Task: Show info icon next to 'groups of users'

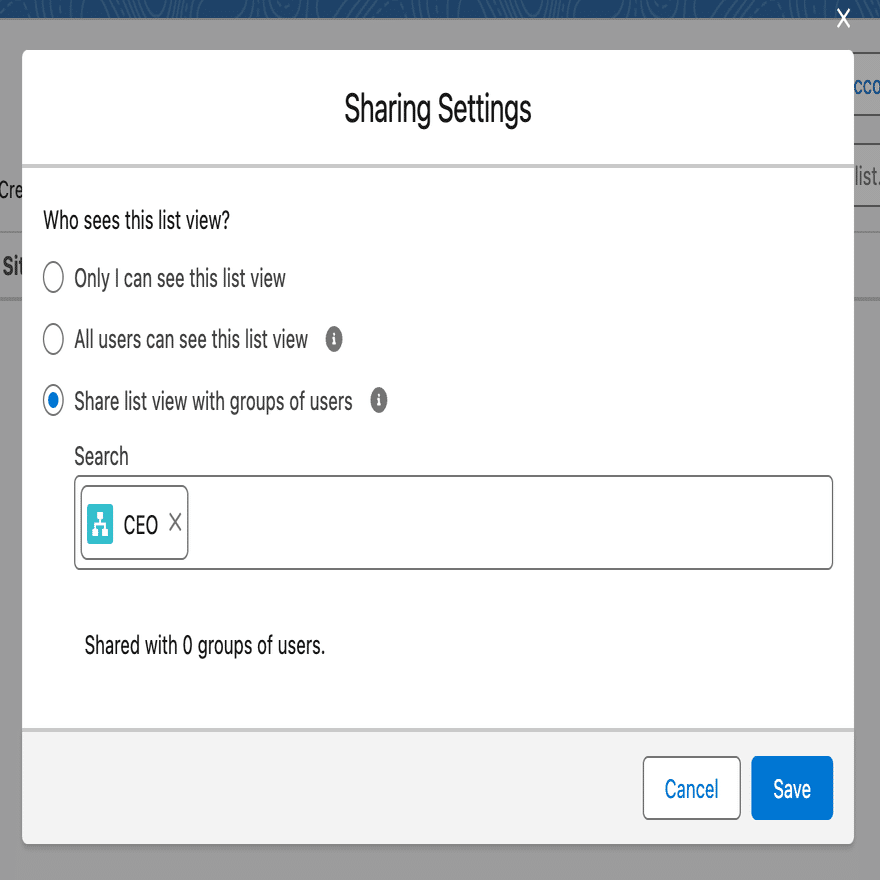Action: pos(379,400)
